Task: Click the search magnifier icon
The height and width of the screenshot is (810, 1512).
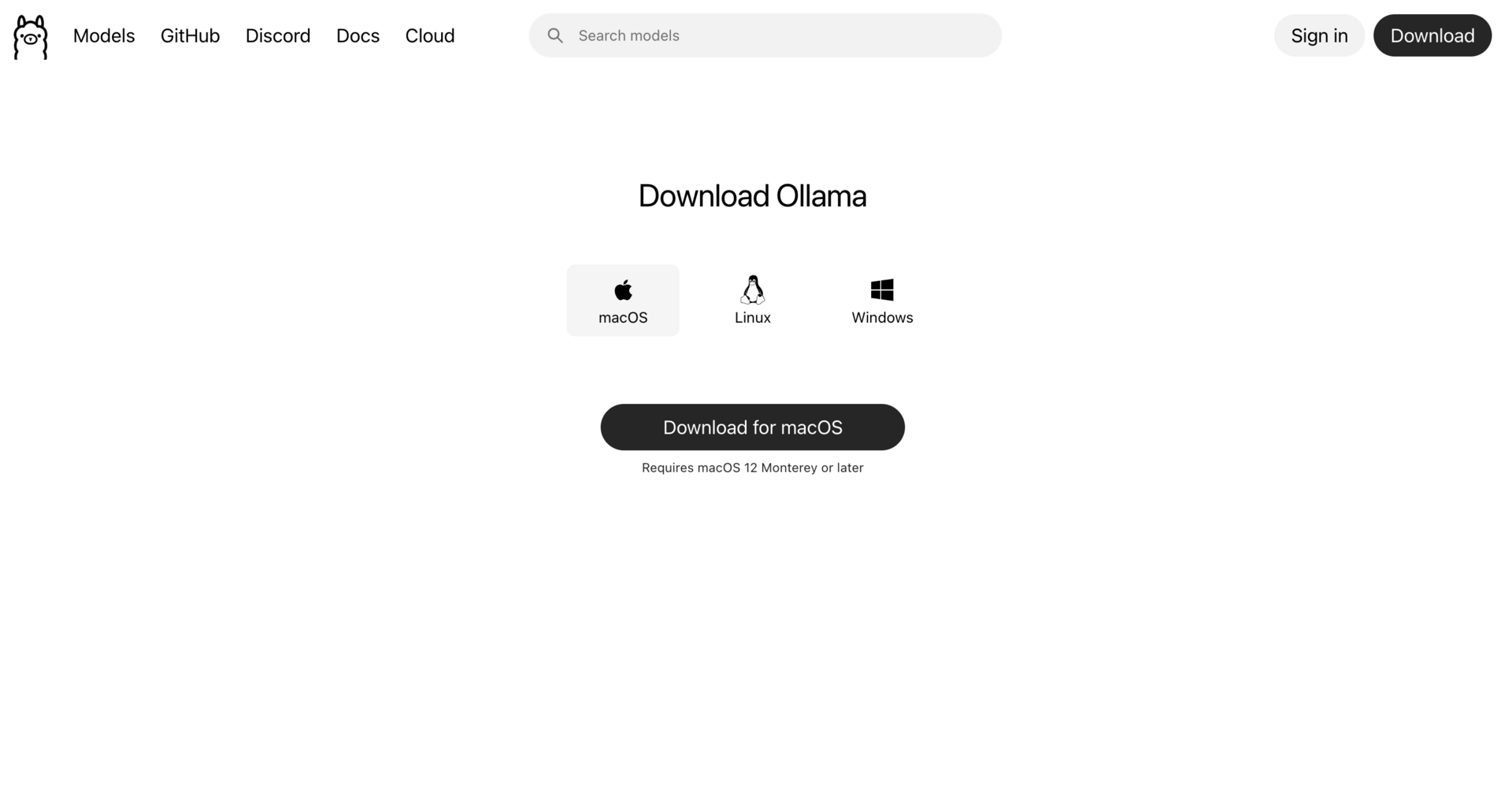Action: (555, 35)
